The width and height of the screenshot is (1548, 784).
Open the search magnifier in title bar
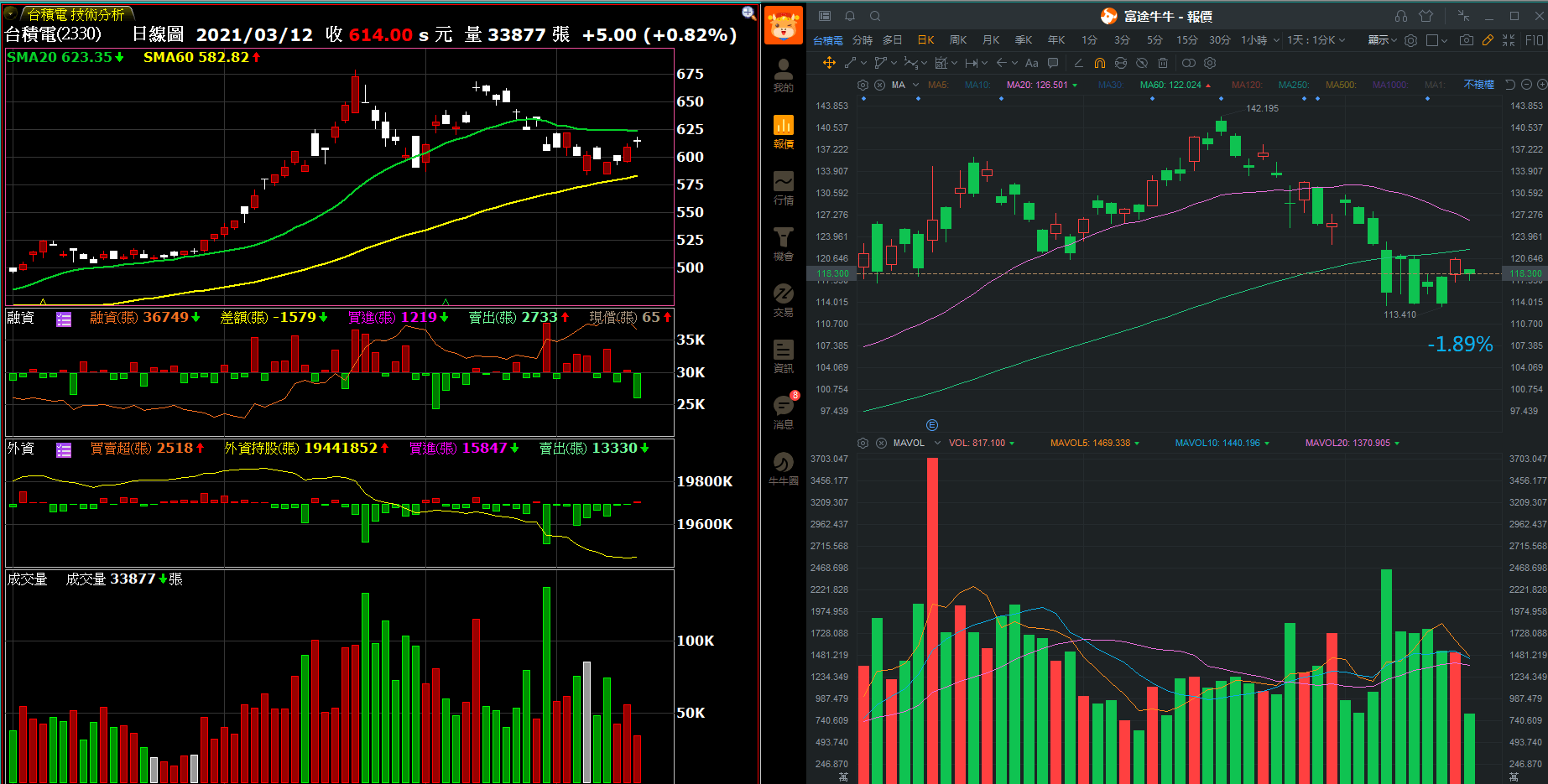click(x=875, y=16)
